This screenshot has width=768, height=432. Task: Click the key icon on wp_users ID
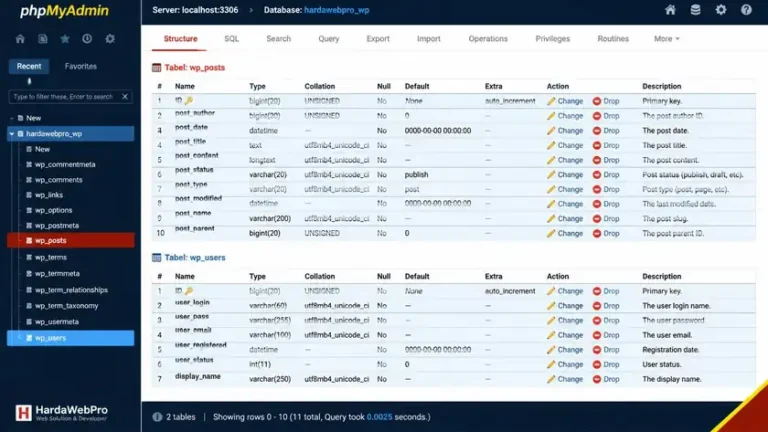(189, 291)
